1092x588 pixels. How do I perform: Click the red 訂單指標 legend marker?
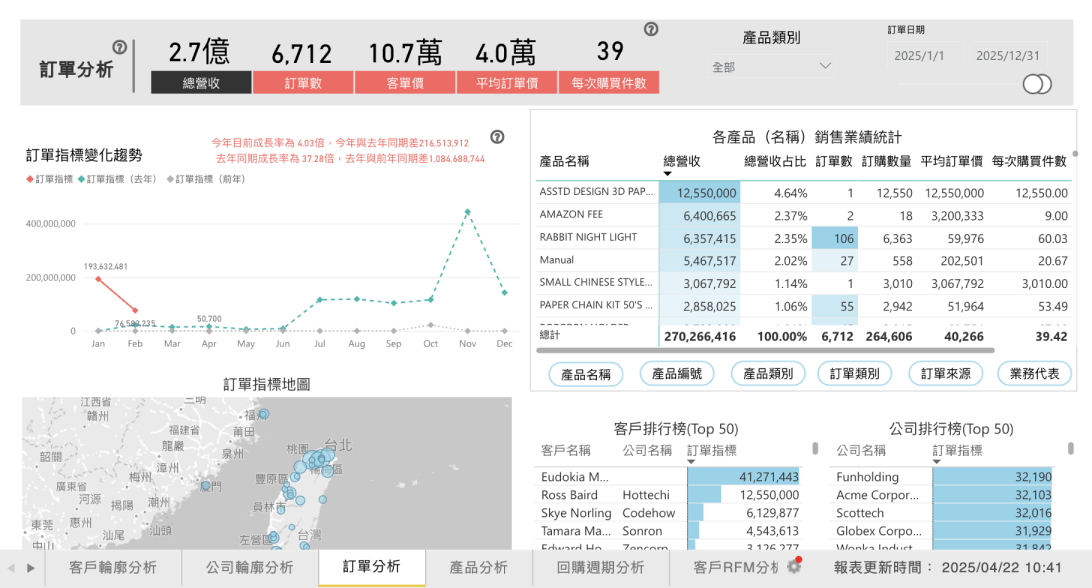point(30,179)
